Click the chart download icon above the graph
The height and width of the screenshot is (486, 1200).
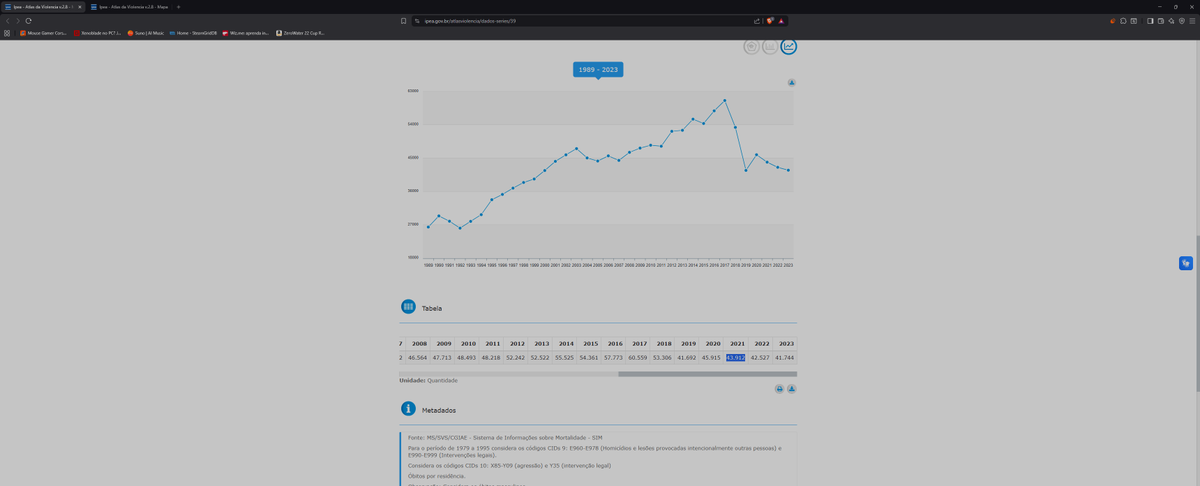tap(791, 82)
